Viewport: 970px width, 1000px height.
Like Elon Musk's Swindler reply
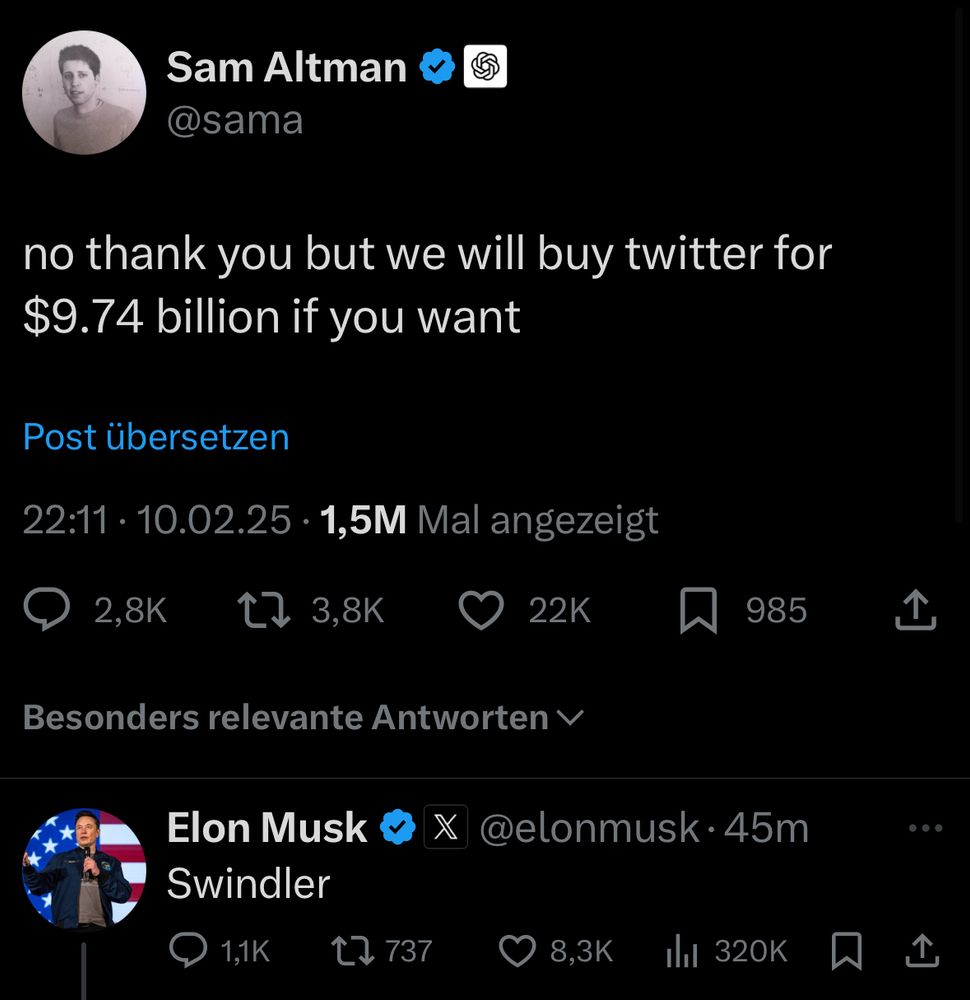(x=517, y=950)
